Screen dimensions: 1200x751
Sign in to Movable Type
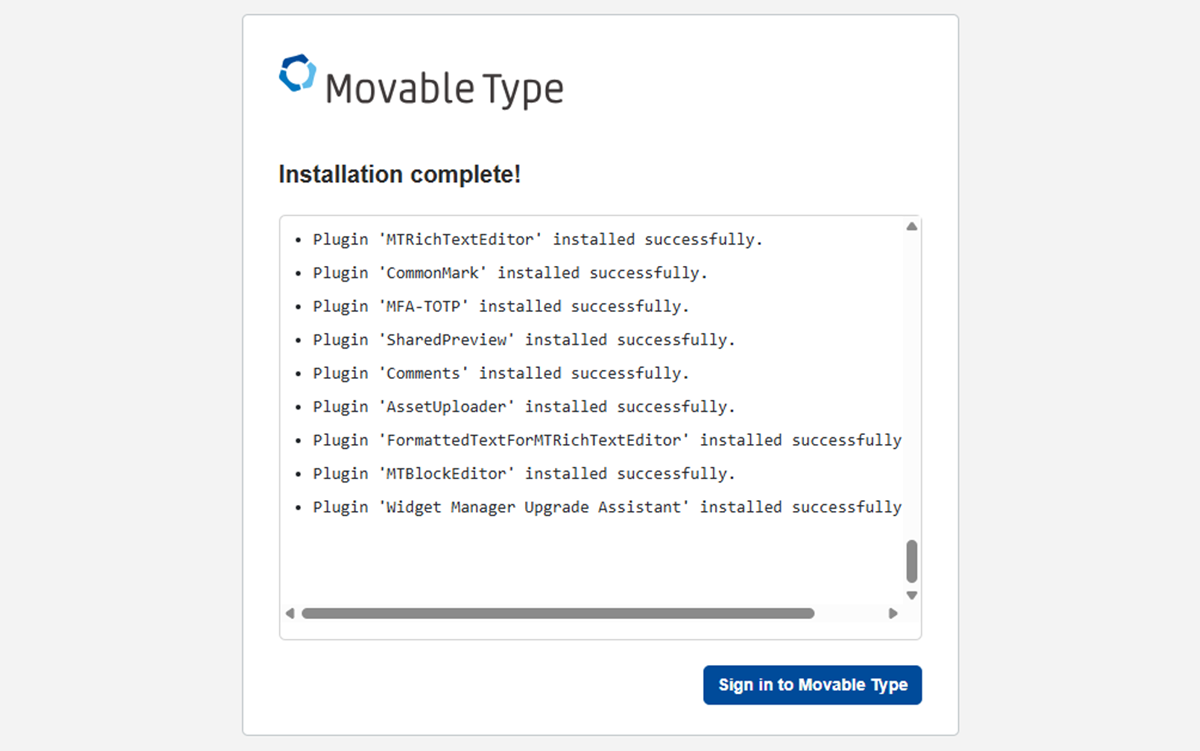pyautogui.click(x=812, y=685)
